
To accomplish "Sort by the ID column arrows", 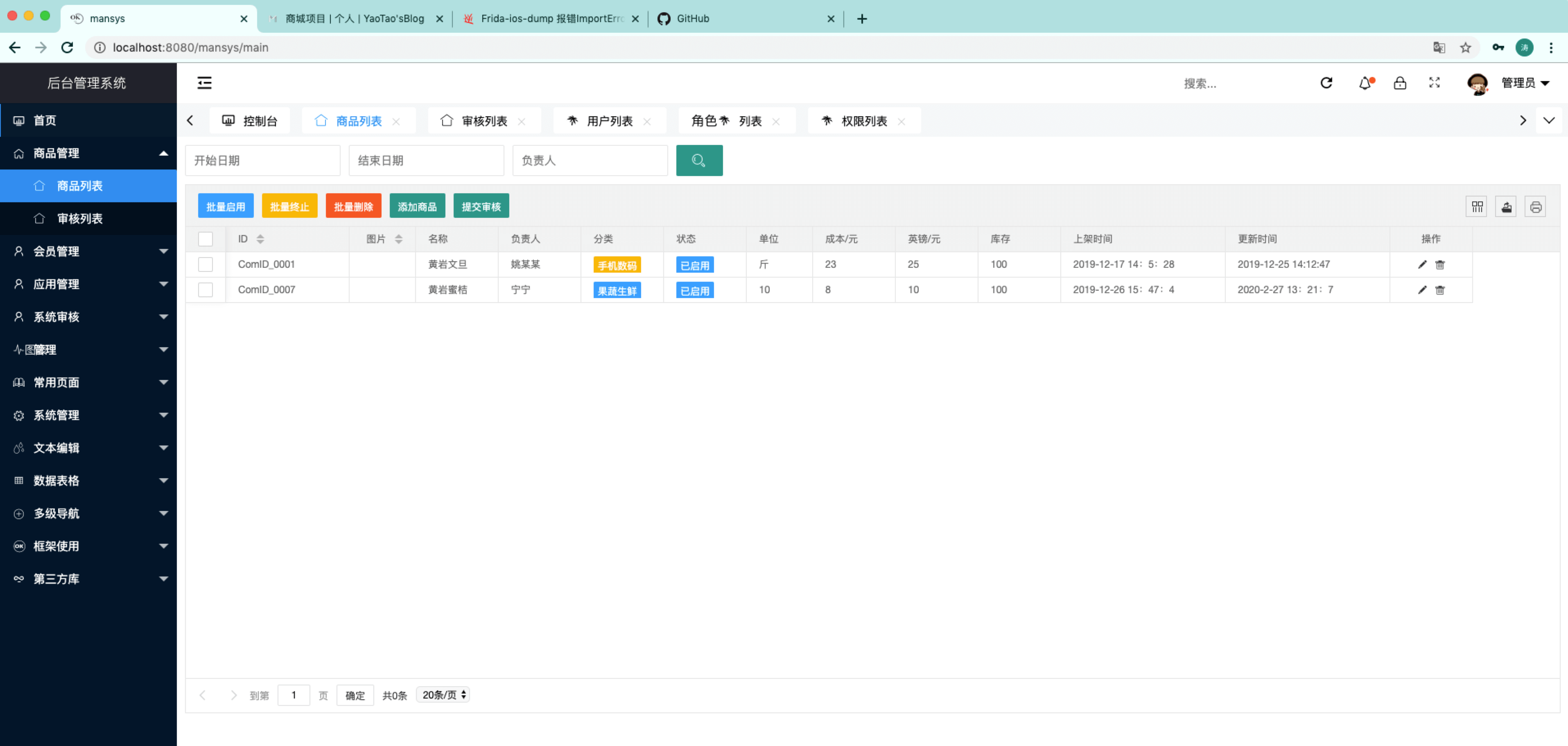I will 260,239.
